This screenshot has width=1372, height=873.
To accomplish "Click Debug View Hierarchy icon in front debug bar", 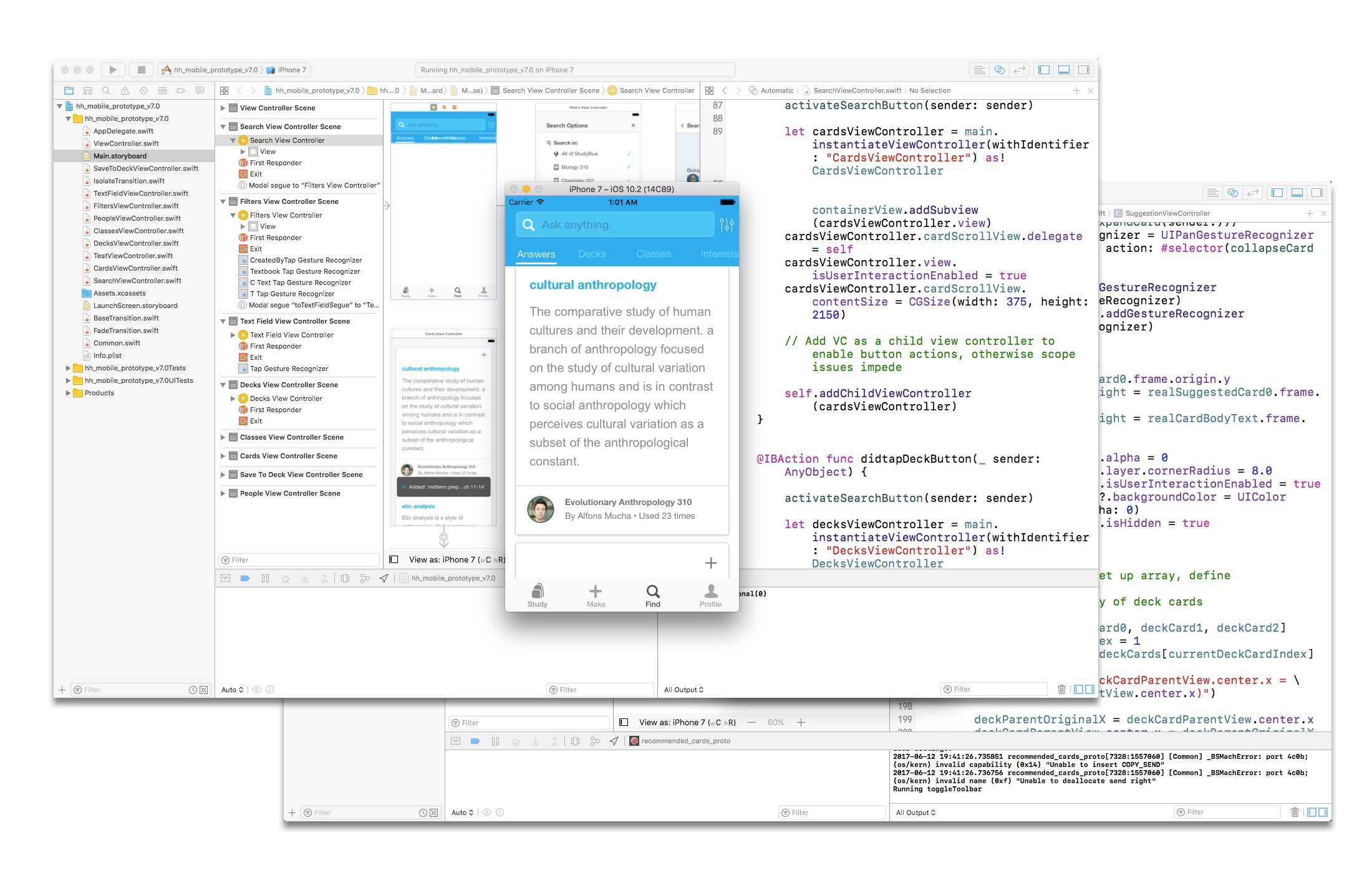I will click(345, 578).
